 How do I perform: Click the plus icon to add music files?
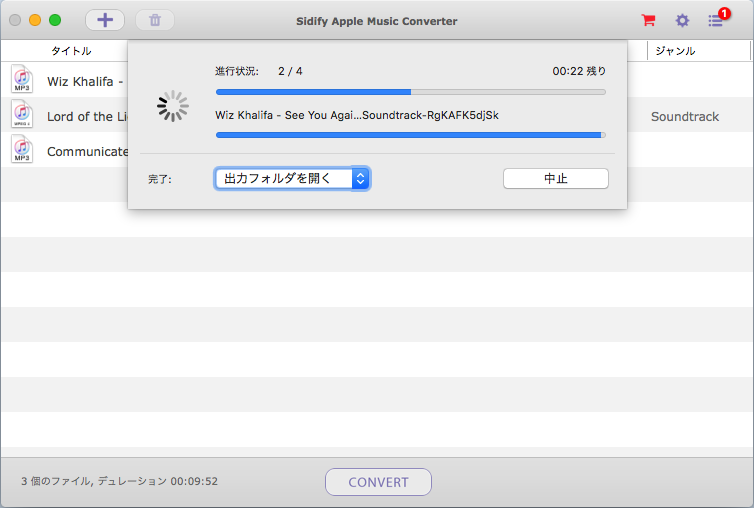[105, 20]
